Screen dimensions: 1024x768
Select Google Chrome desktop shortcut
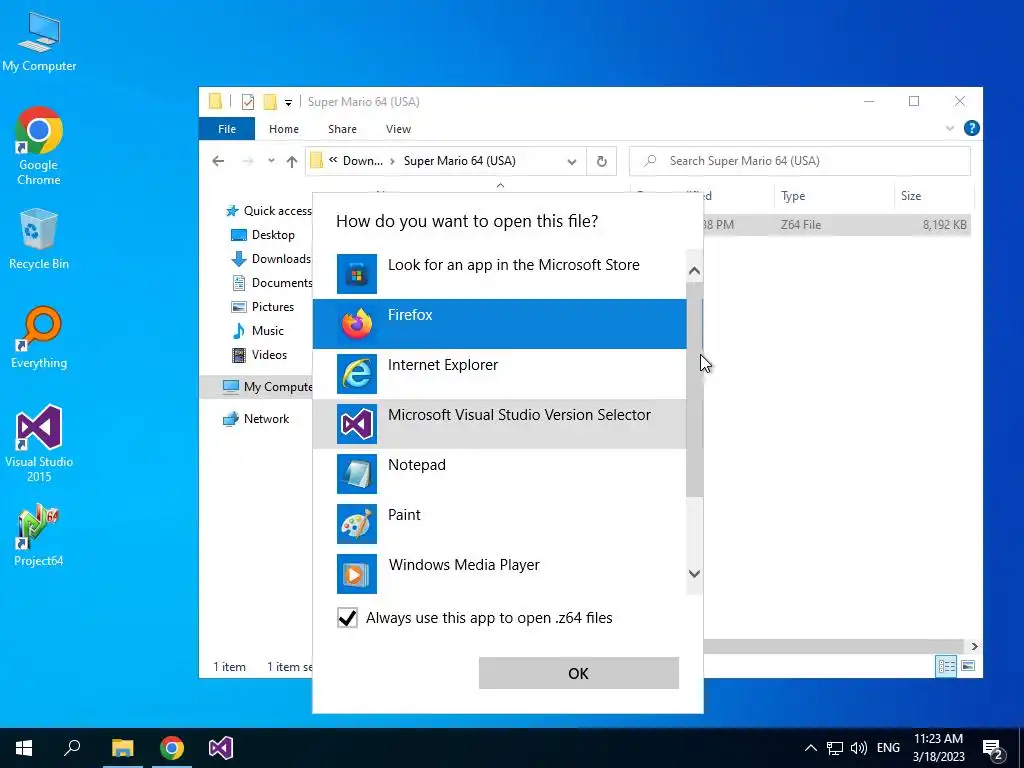(39, 147)
